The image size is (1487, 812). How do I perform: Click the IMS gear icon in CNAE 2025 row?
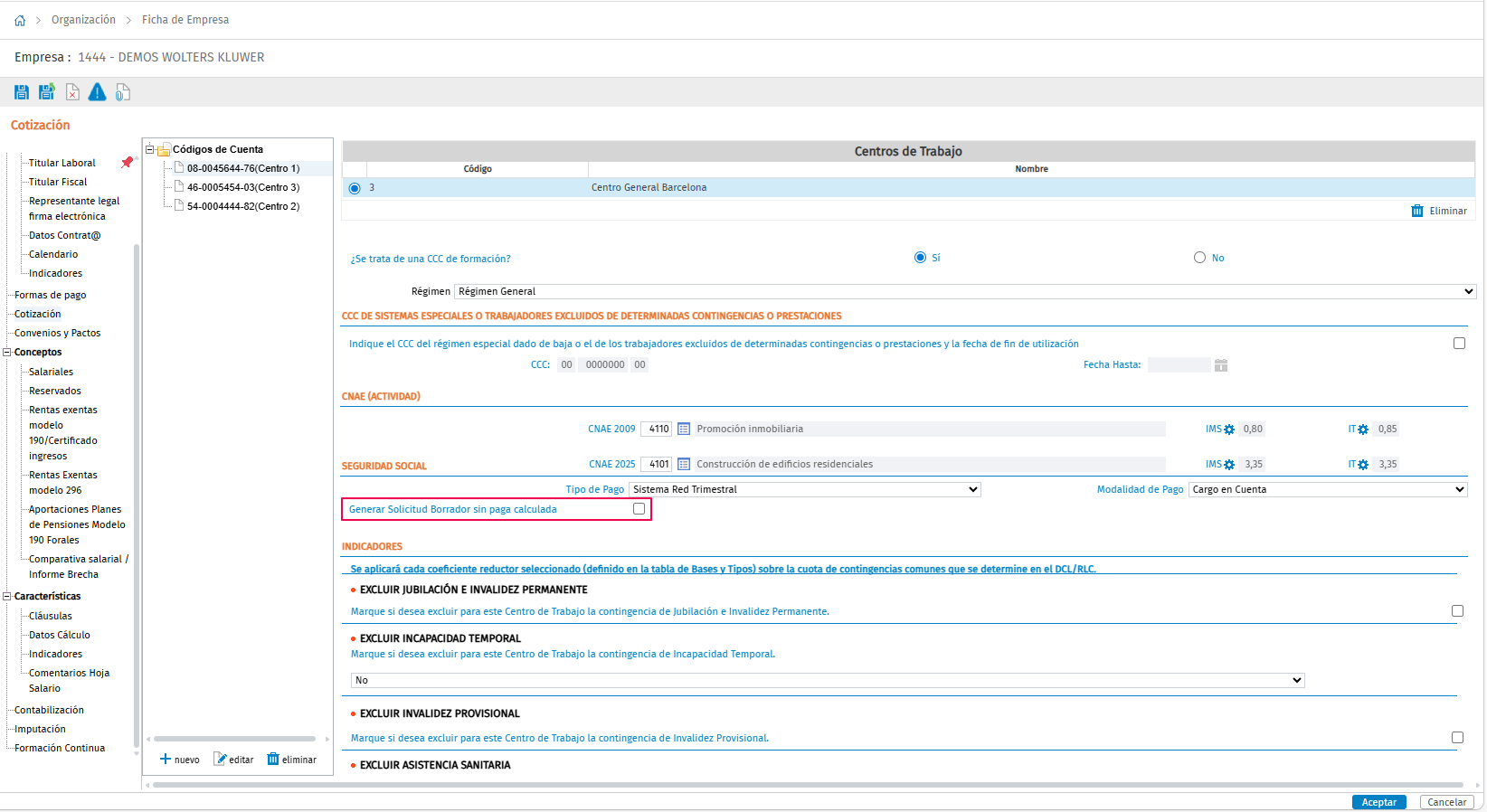pyautogui.click(x=1229, y=465)
